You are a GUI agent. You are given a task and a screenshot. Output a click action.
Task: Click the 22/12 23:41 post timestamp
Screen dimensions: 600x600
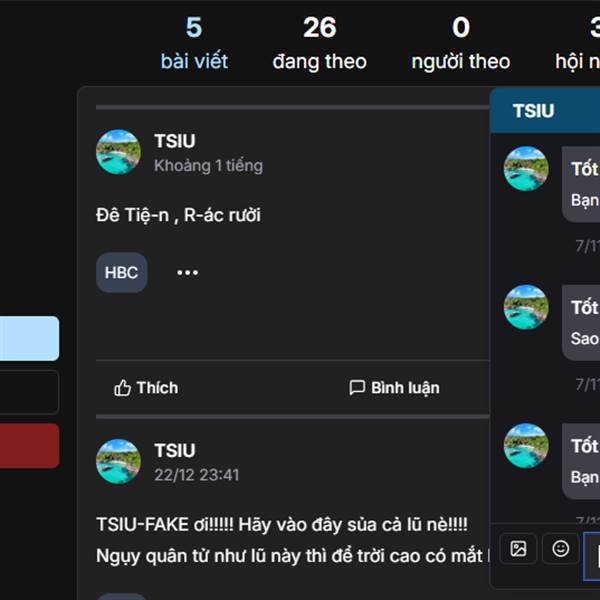pos(197,475)
